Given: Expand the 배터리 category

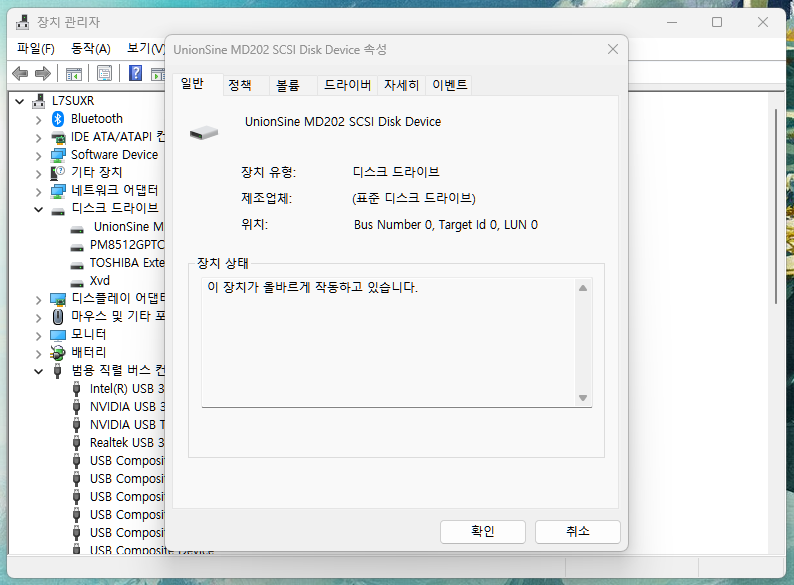Looking at the screenshot, I should click(x=38, y=354).
